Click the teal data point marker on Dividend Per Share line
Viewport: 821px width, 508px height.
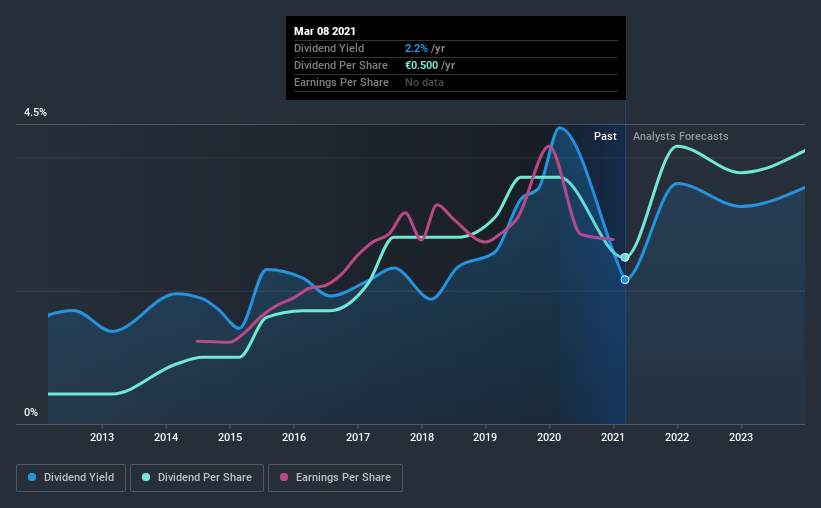tap(625, 257)
